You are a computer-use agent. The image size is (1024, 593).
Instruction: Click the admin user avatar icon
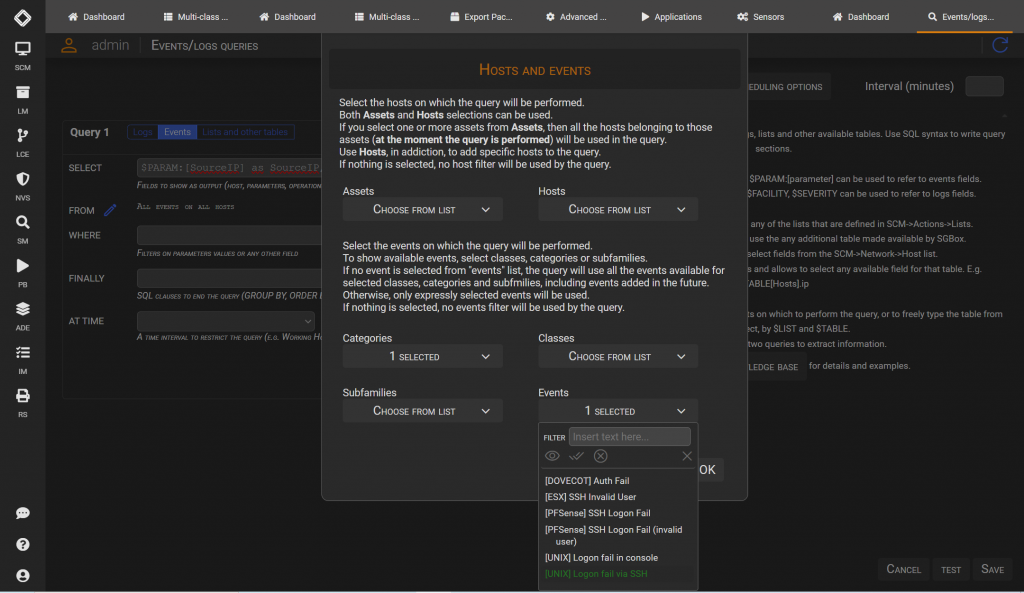[x=69, y=45]
